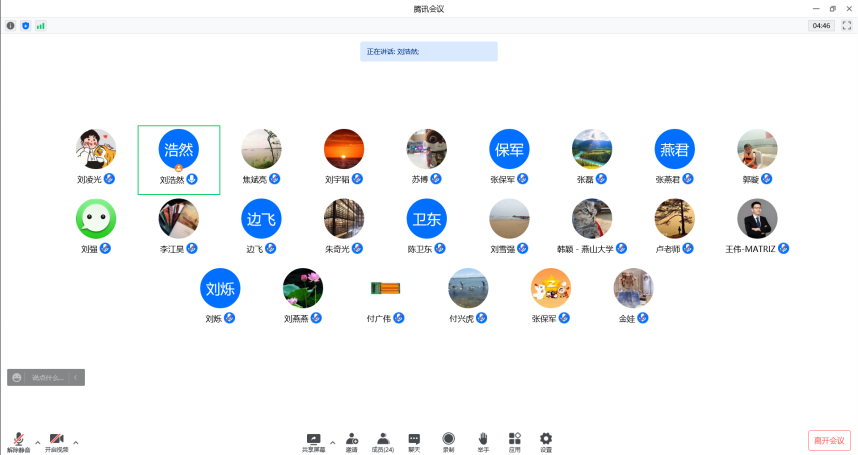
Task: Check the green network signal icon
Action: tap(41, 25)
